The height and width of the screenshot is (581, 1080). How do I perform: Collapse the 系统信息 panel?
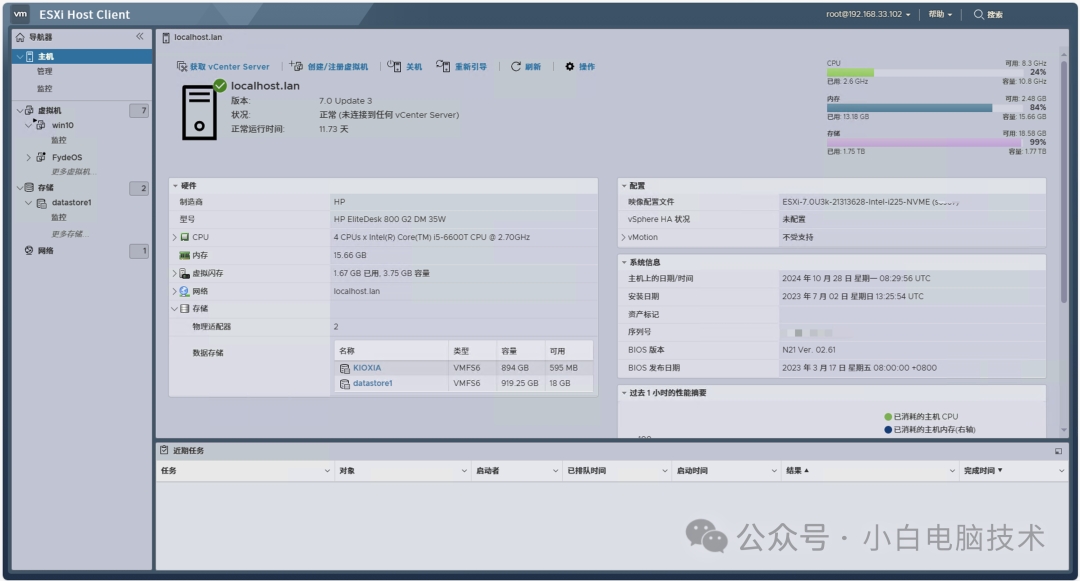(x=624, y=262)
